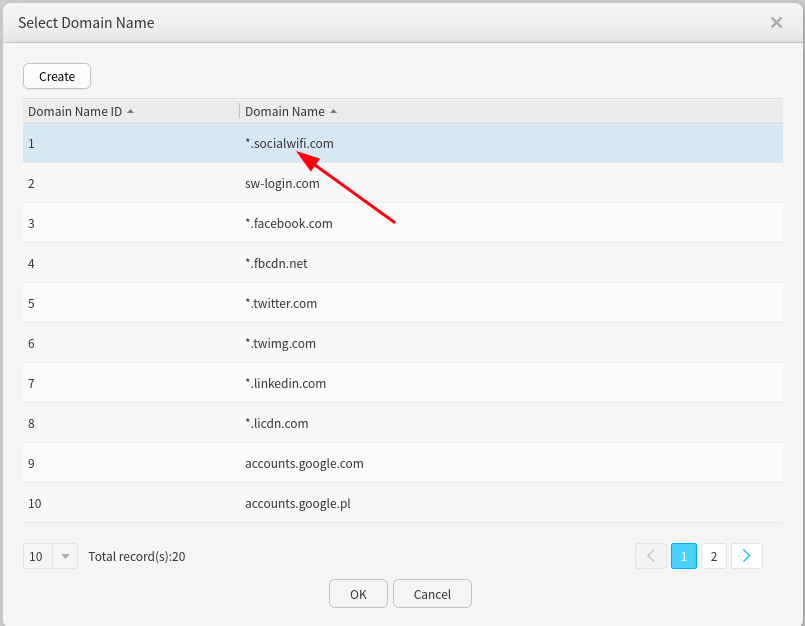Highlight the *.twimg.com domain entry

tap(280, 343)
